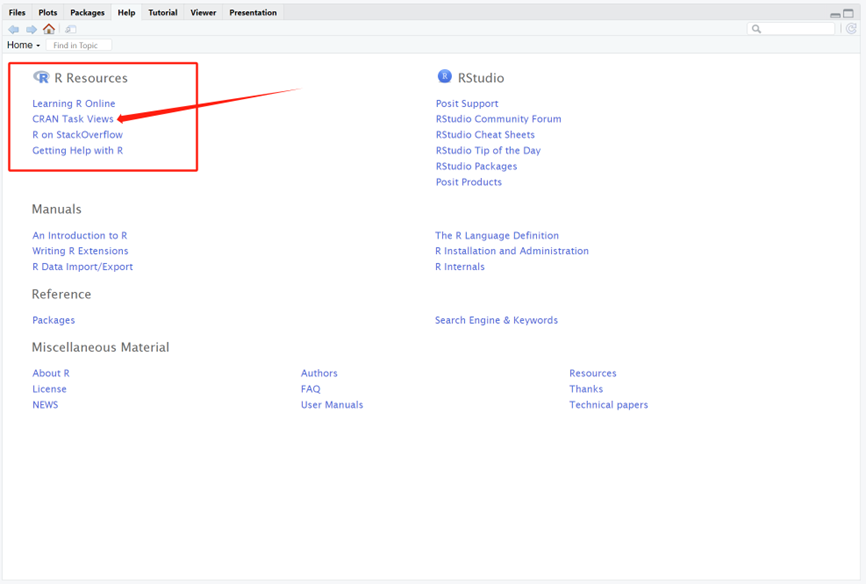Open the Thanks link

pyautogui.click(x=586, y=389)
